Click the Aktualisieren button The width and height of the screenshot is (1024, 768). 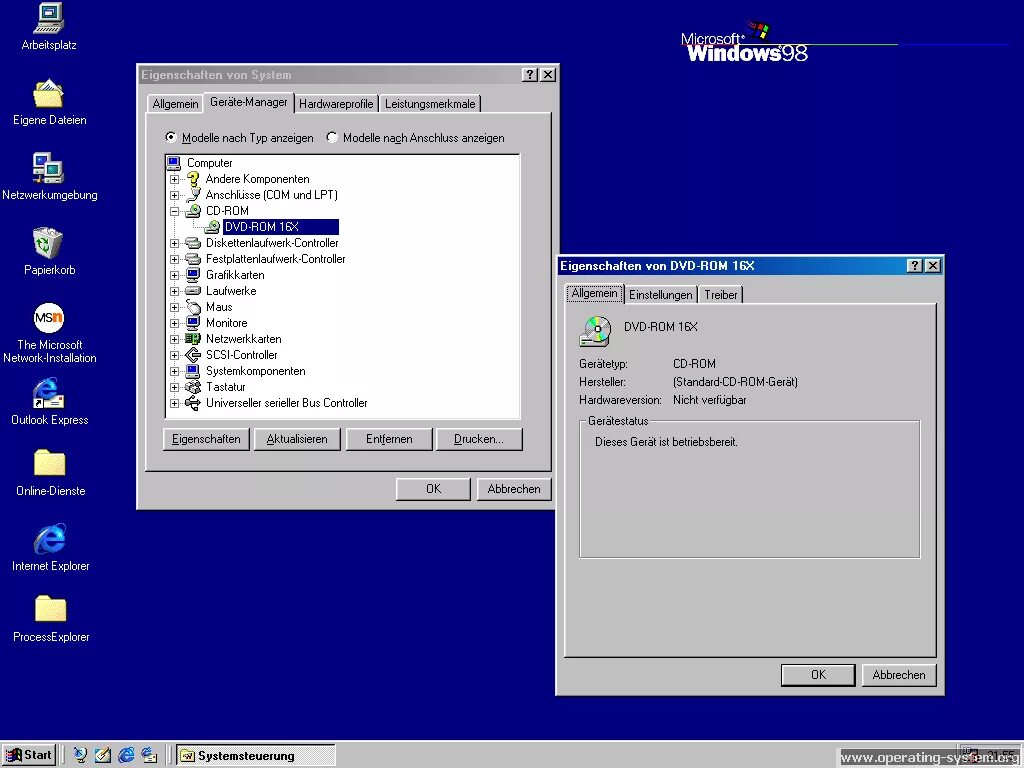click(x=297, y=439)
